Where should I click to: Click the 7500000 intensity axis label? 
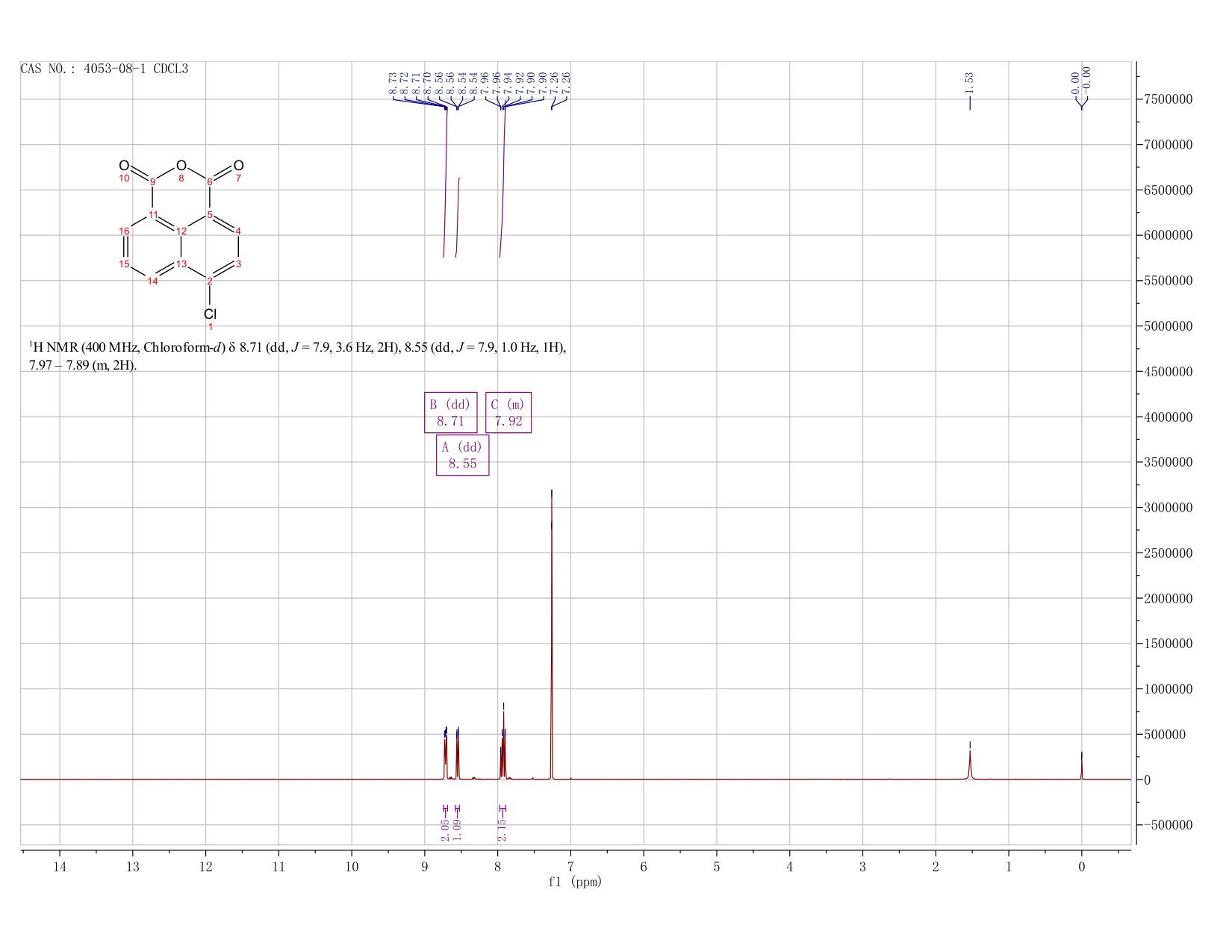coord(1167,99)
